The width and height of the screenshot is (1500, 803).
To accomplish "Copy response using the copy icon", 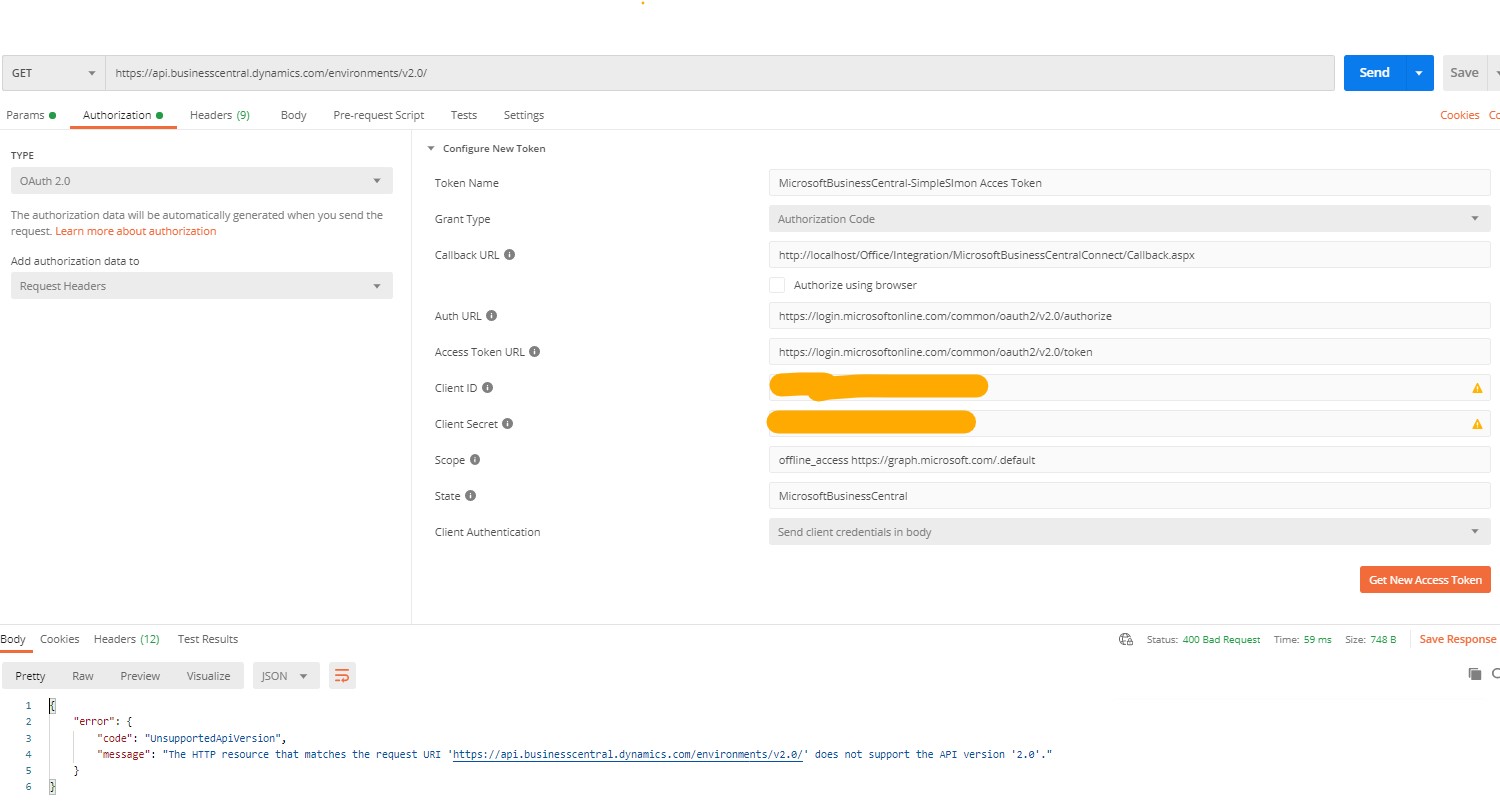I will (1474, 675).
